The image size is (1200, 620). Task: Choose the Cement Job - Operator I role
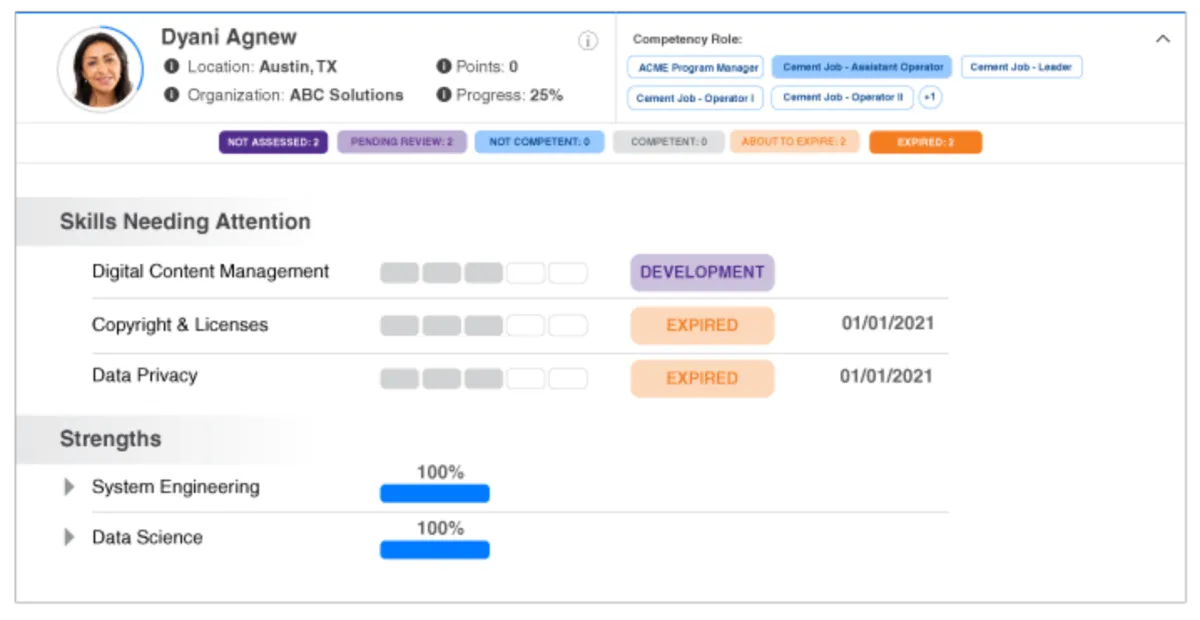[x=696, y=98]
